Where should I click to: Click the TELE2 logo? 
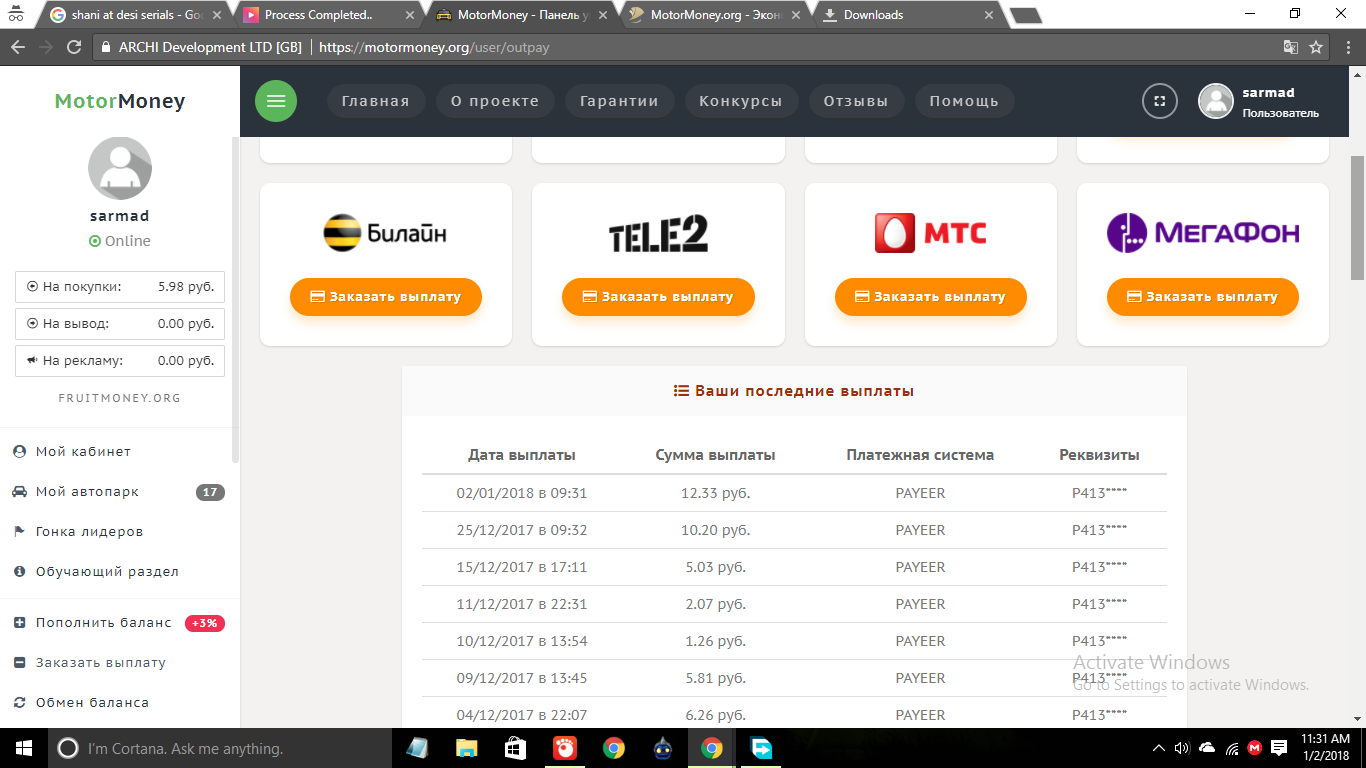point(658,234)
